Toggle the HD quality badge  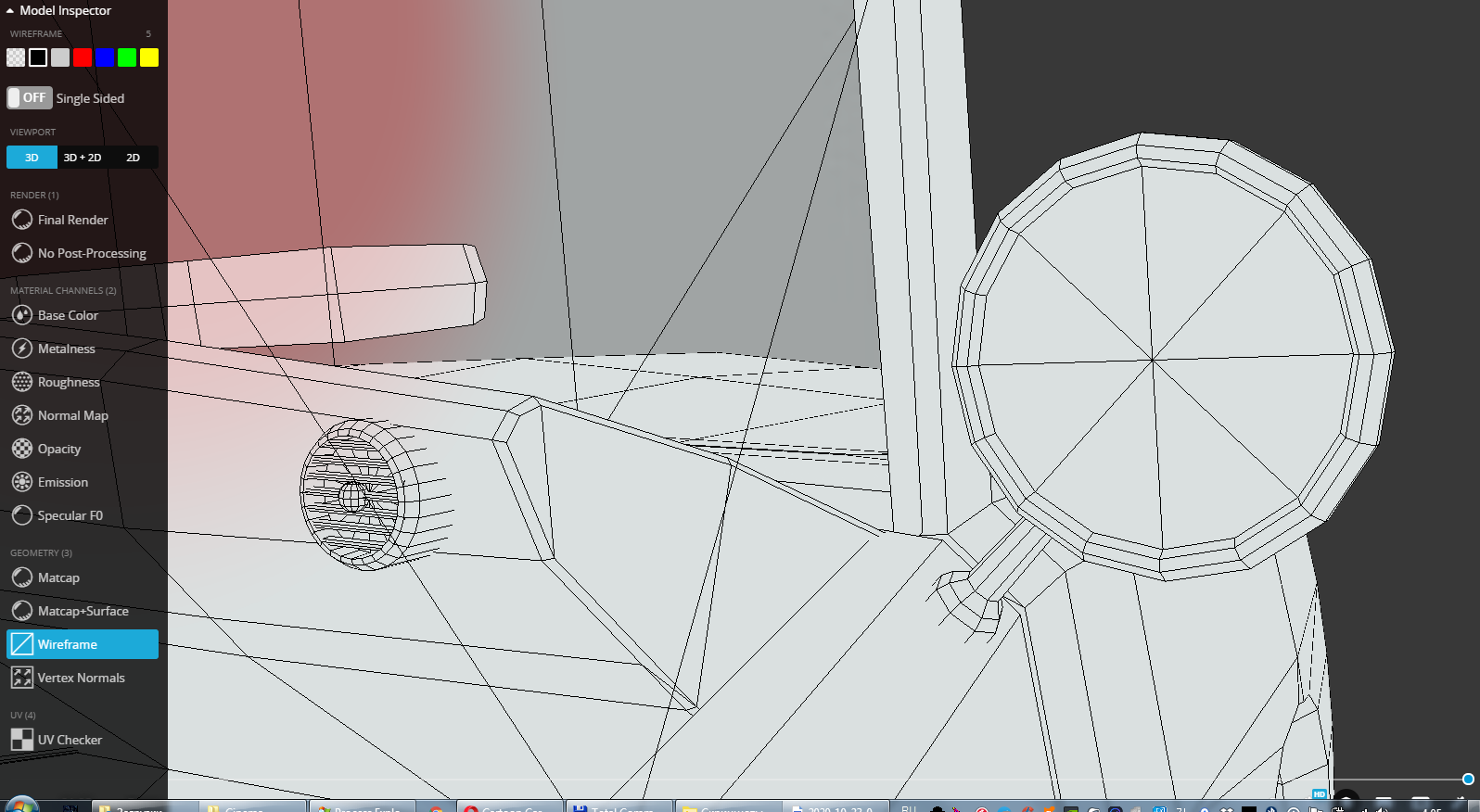point(1319,794)
